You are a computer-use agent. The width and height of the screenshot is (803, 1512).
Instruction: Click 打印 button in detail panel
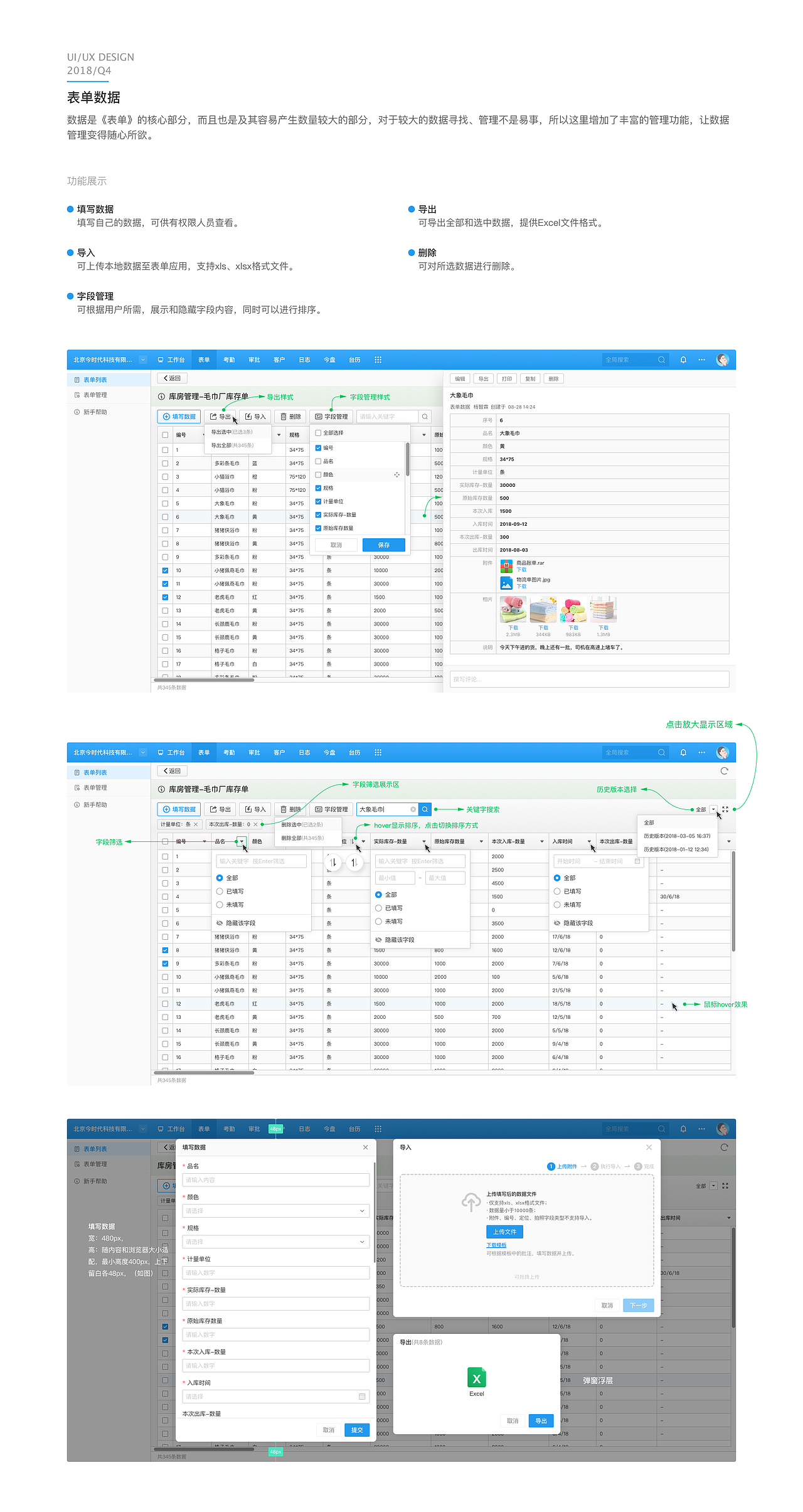507,379
